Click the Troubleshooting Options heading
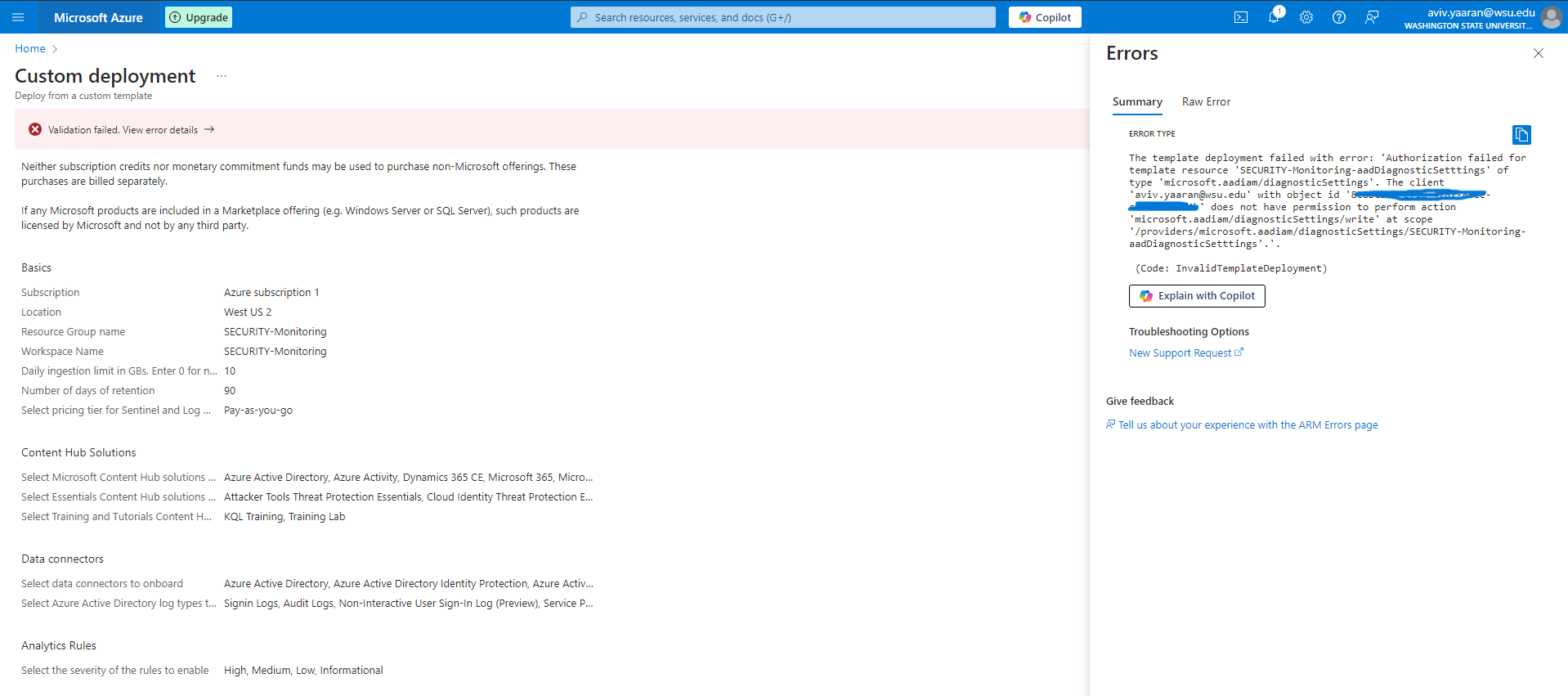This screenshot has width=1568, height=696. (x=1189, y=331)
